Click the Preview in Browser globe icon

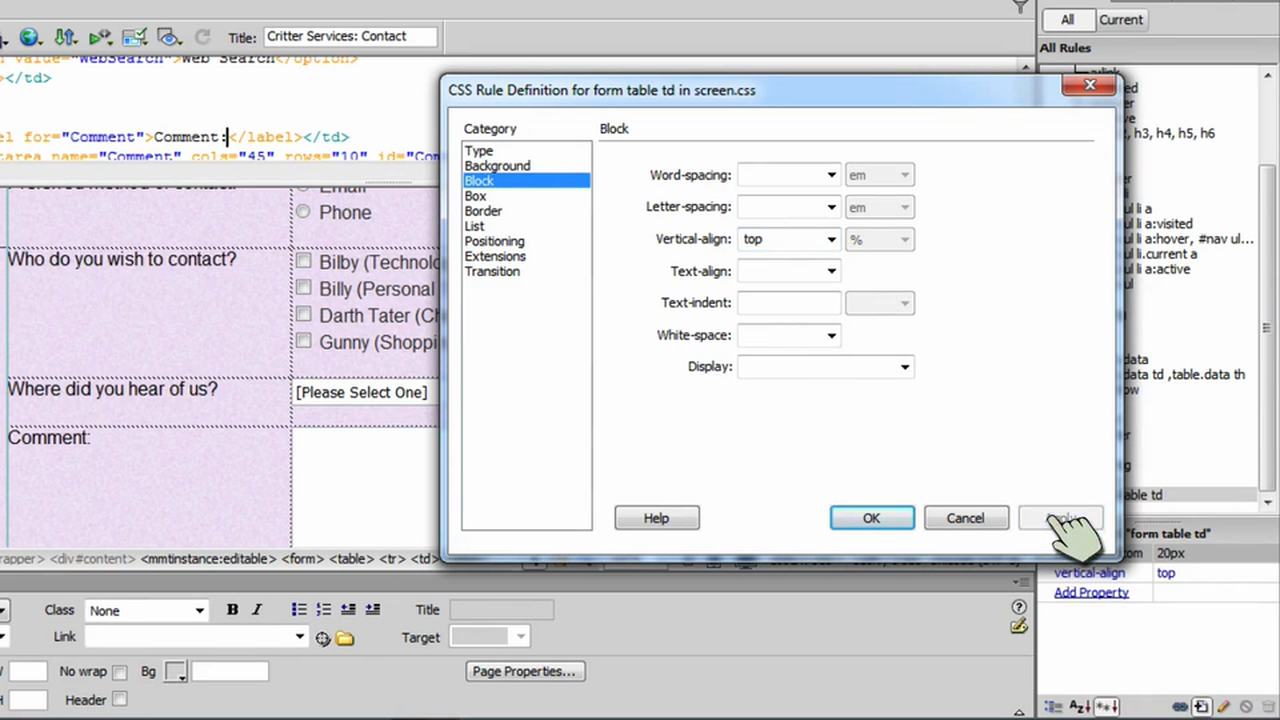(28, 37)
